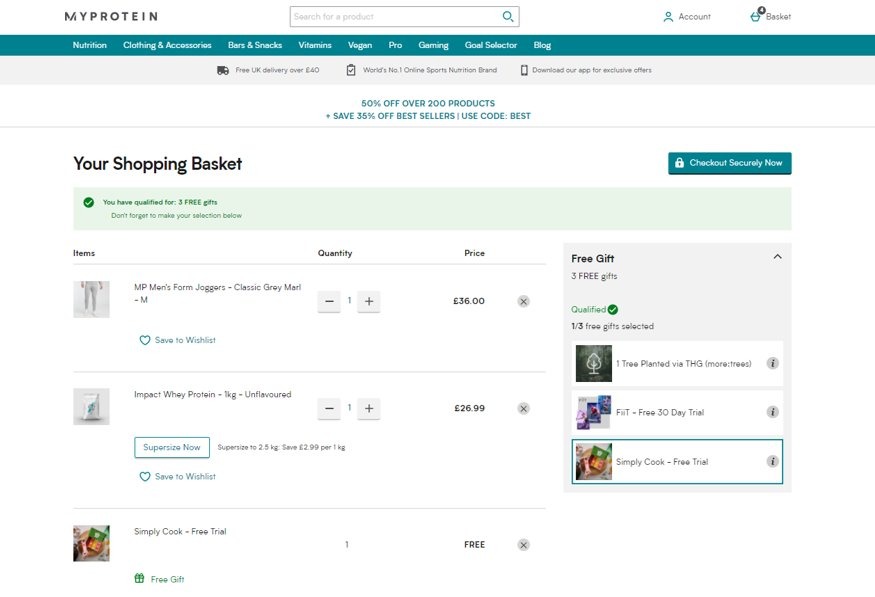Deselect Simply Cook Free Trial gift option
The image size is (875, 597).
click(x=677, y=461)
